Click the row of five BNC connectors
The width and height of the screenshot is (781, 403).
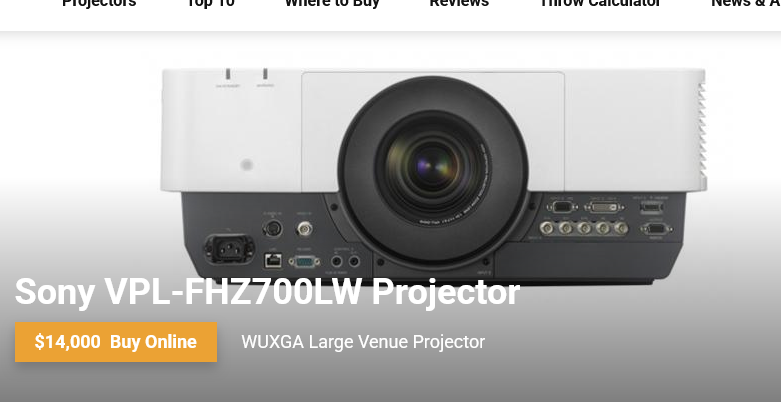tap(584, 228)
